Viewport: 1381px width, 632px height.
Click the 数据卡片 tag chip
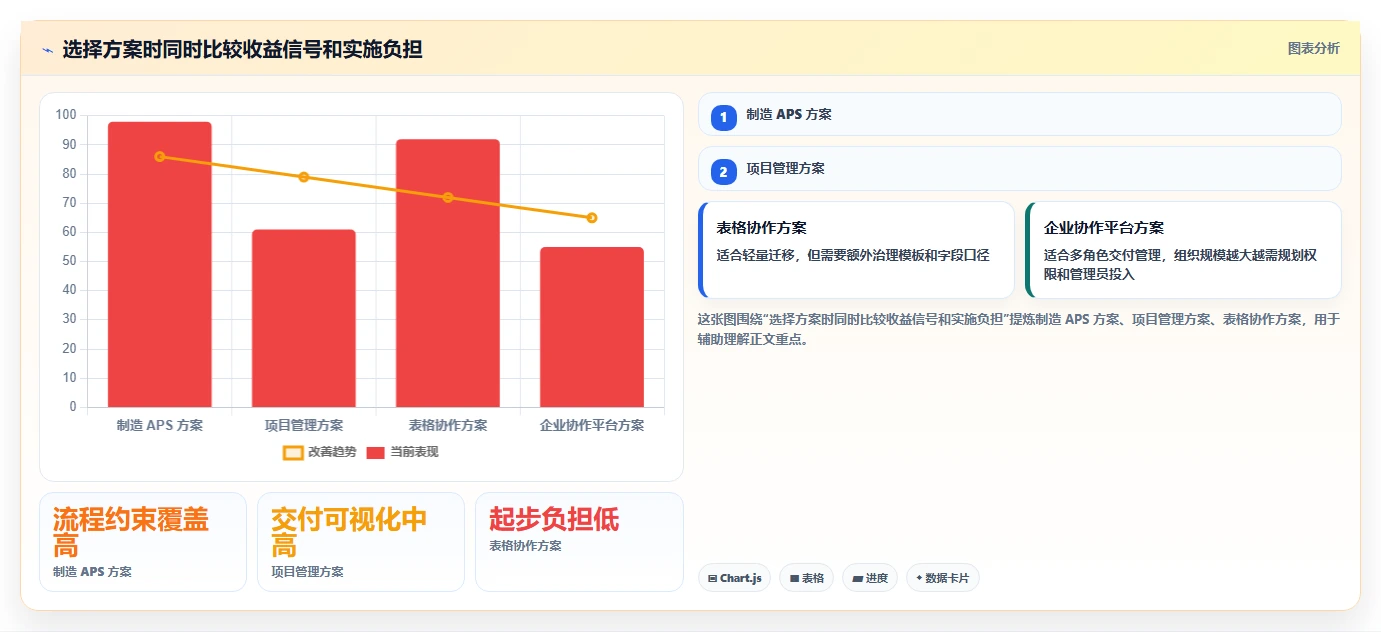(x=942, y=578)
